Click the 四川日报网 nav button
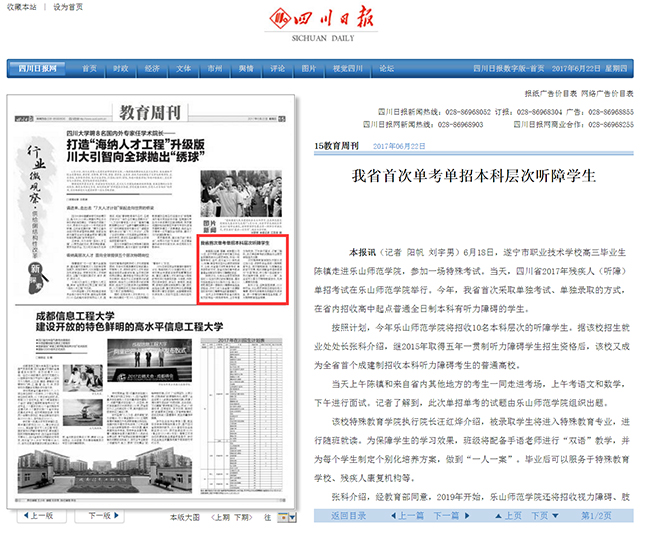 (x=37, y=68)
